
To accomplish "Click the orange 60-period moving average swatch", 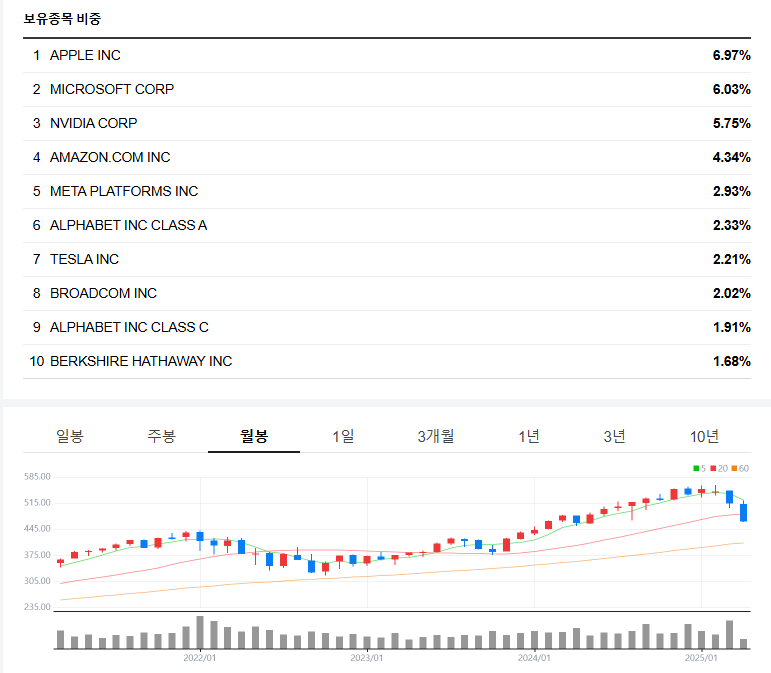I will [734, 468].
